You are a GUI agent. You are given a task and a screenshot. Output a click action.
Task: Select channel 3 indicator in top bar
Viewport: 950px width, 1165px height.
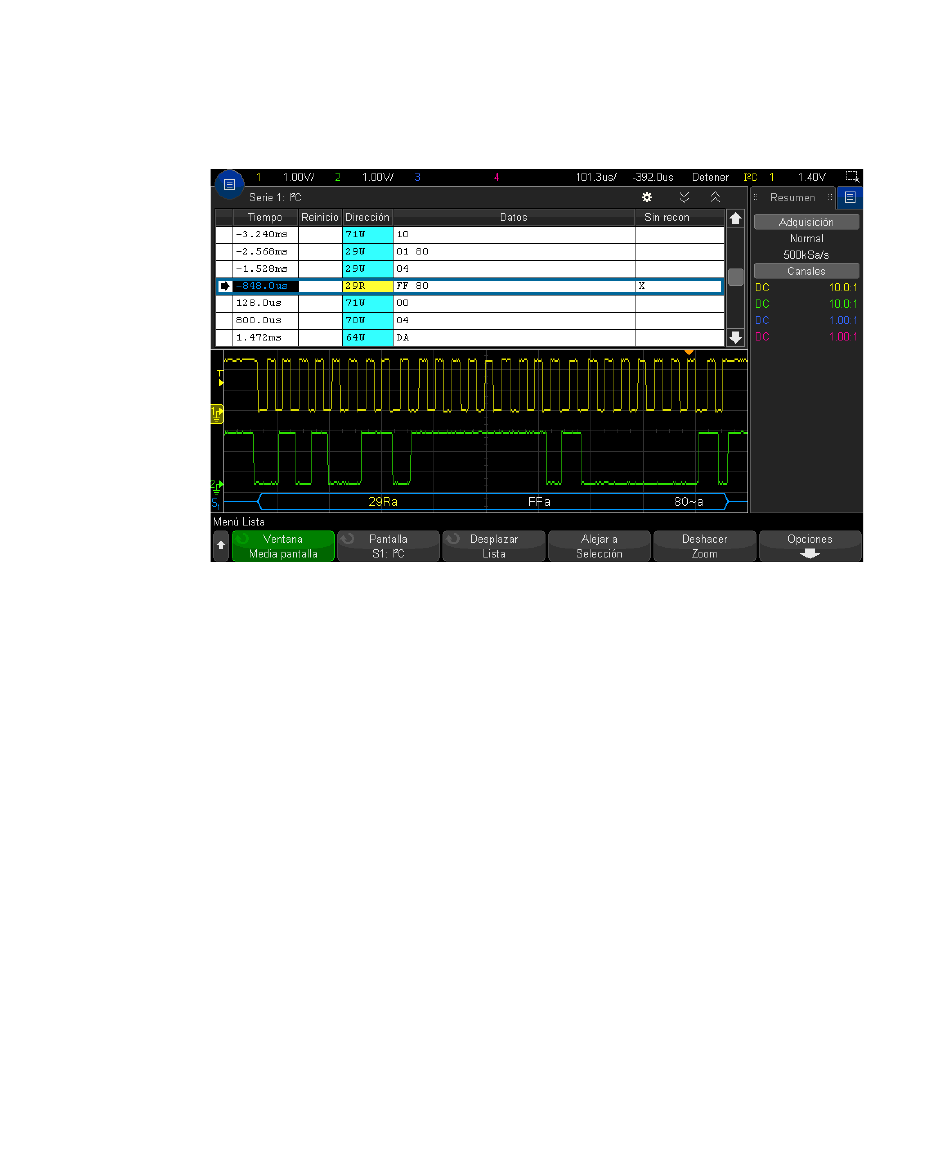(417, 177)
